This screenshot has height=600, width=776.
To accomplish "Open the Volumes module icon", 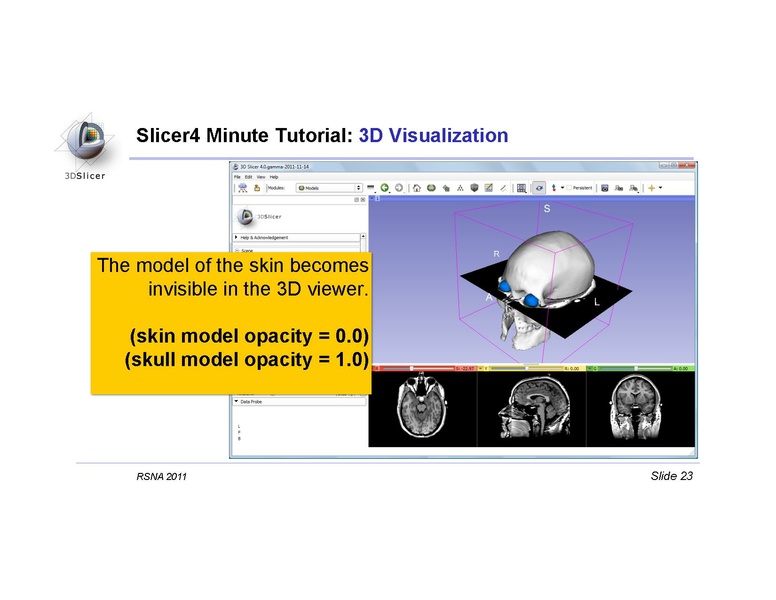I will [446, 188].
